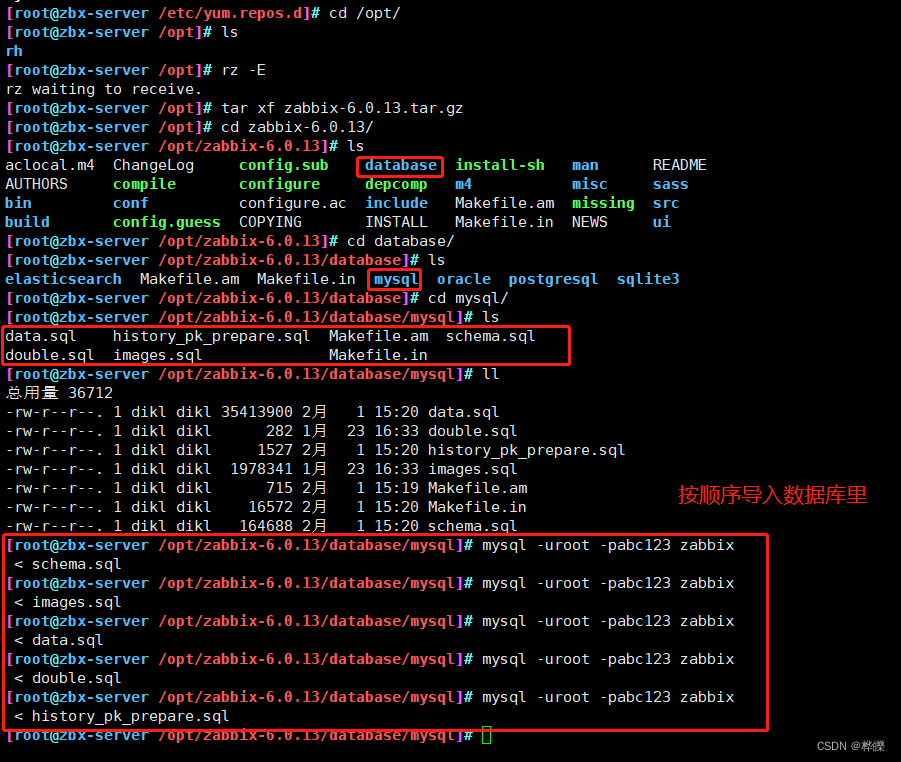Screen dimensions: 901x762
Task: Select the AUTHORS file name
Action: [36, 184]
